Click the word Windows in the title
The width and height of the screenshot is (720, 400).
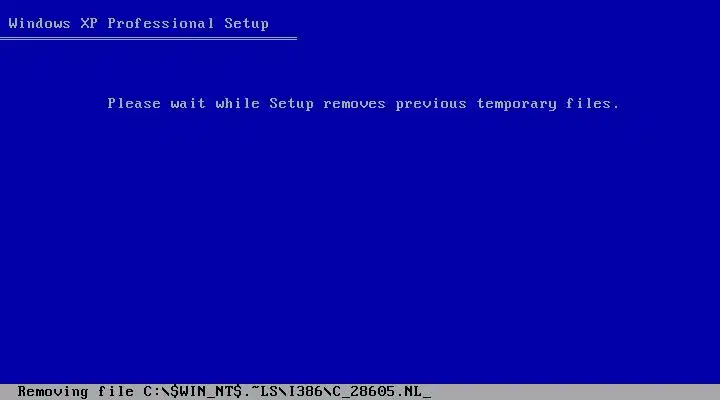pyautogui.click(x=39, y=23)
